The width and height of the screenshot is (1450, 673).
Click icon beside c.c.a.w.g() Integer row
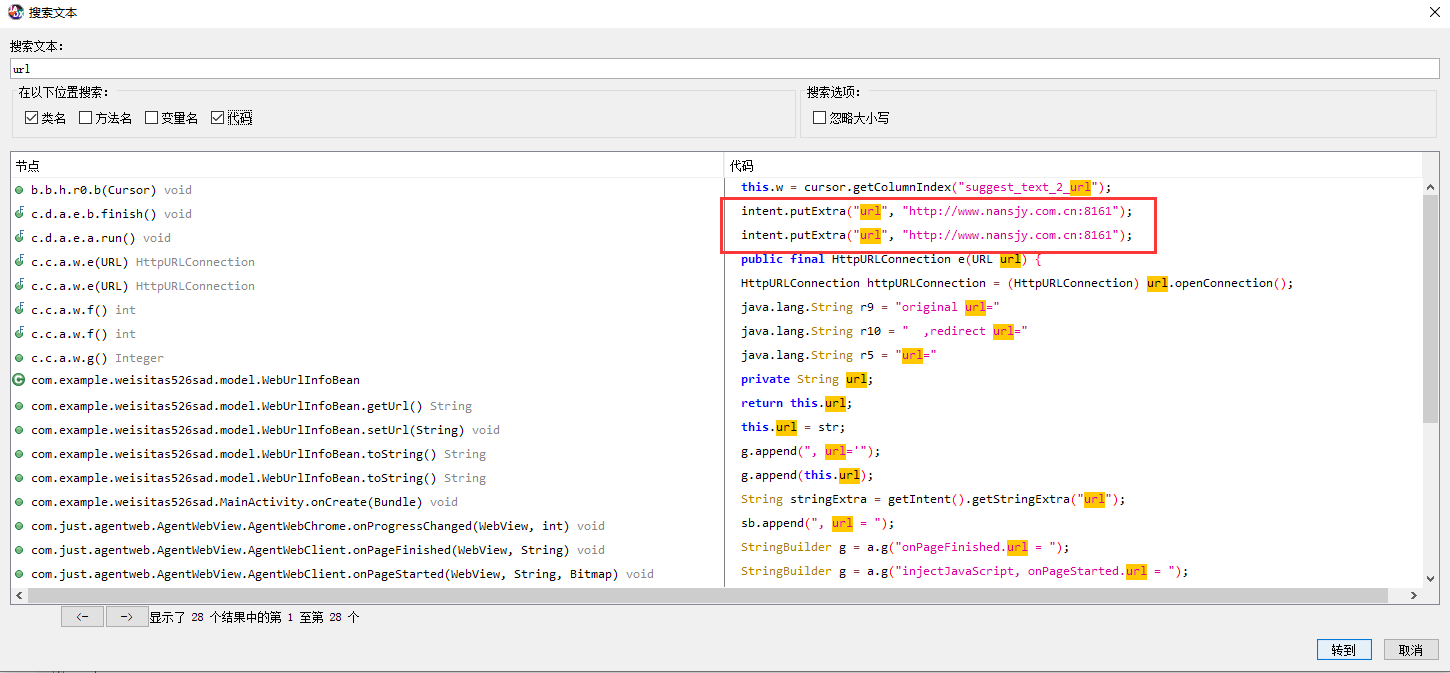coord(19,358)
